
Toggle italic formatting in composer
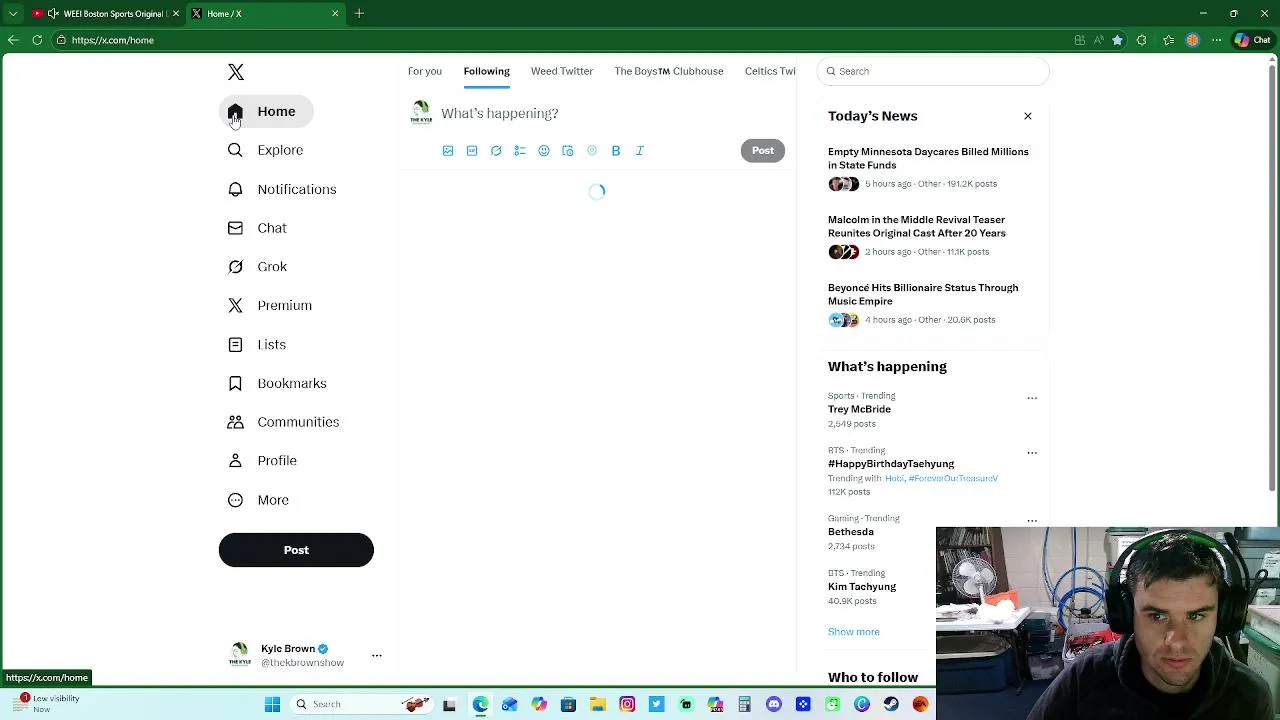[x=640, y=151]
